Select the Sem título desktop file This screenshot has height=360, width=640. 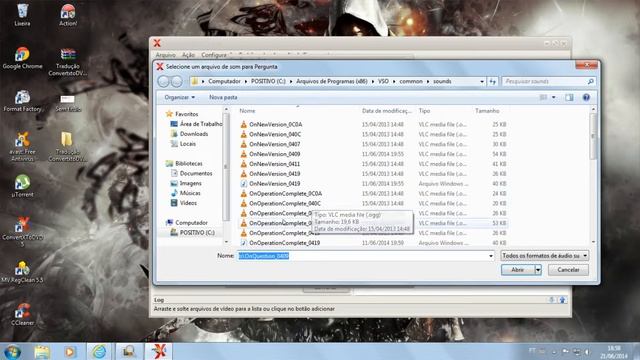pyautogui.click(x=68, y=103)
